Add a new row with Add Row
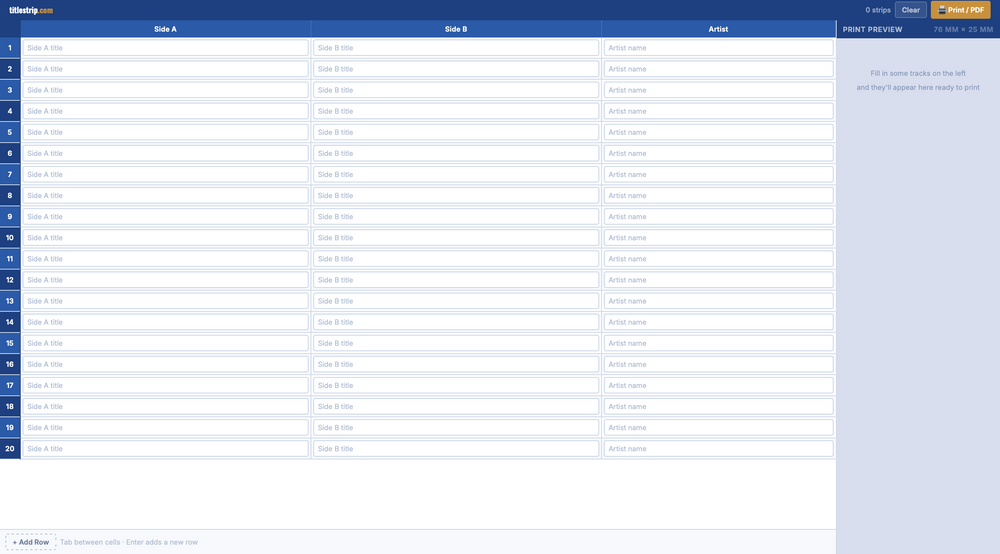This screenshot has width=1000, height=554. [31, 542]
